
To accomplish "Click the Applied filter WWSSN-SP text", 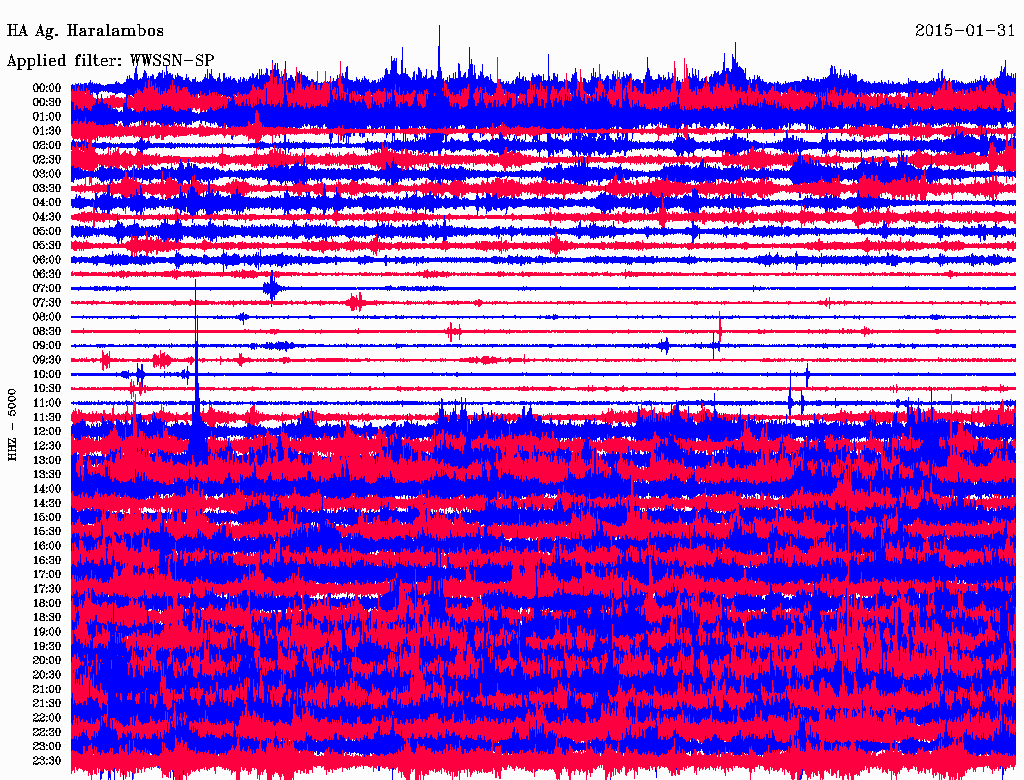I will [x=110, y=61].
